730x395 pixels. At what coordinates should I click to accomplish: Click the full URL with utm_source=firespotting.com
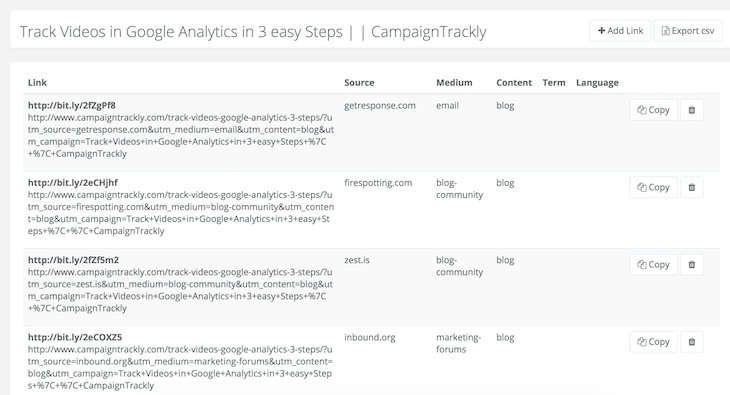pyautogui.click(x=181, y=213)
